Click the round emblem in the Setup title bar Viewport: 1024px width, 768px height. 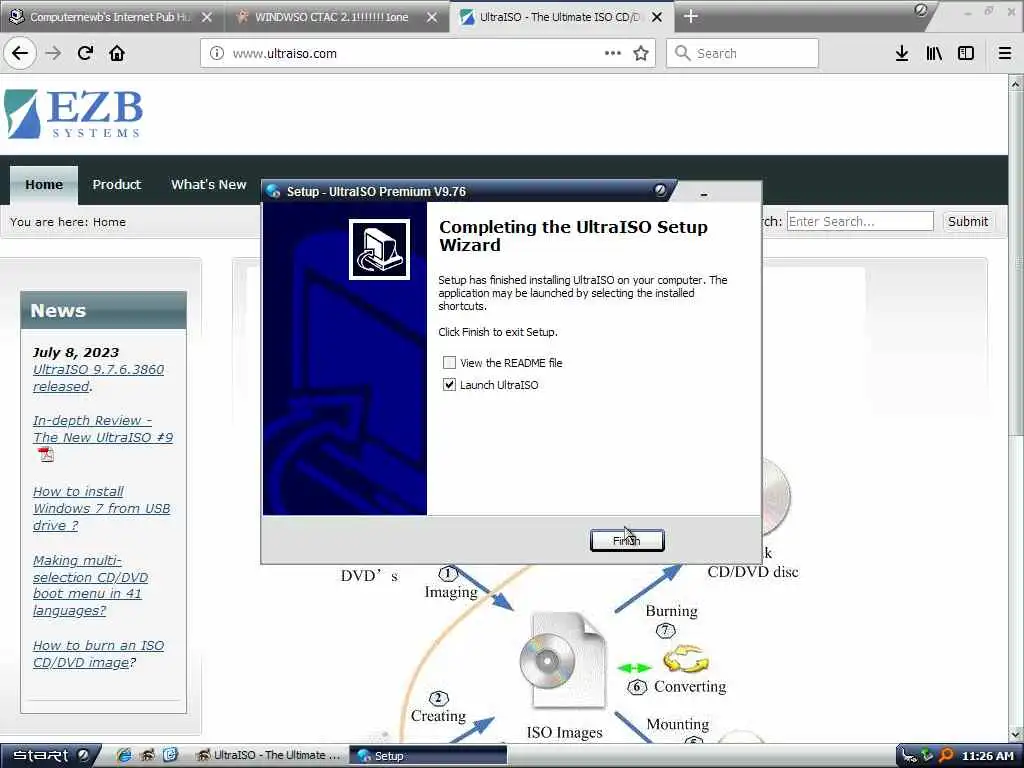point(660,190)
